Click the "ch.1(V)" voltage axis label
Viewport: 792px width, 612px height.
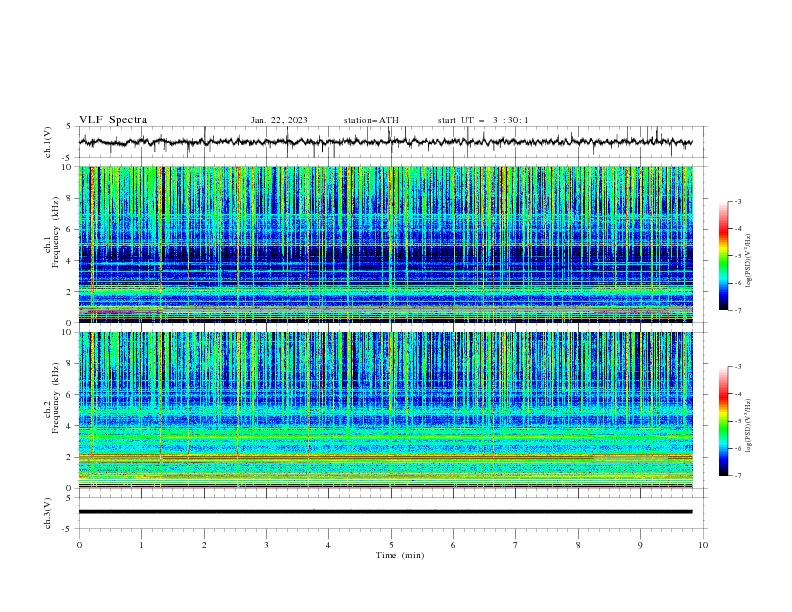coord(48,142)
